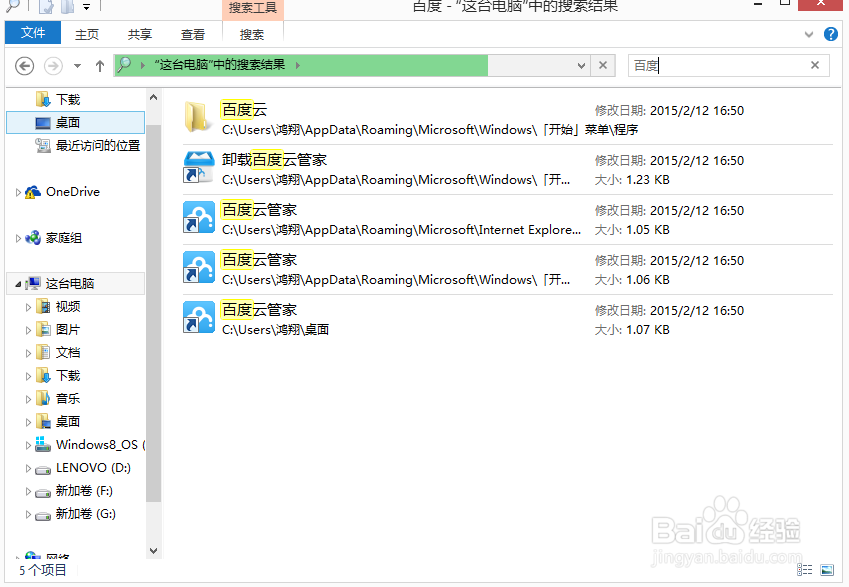Viewport: 849px width, 587px height.
Task: Open recent locations dropdown arrow
Action: (x=77, y=66)
